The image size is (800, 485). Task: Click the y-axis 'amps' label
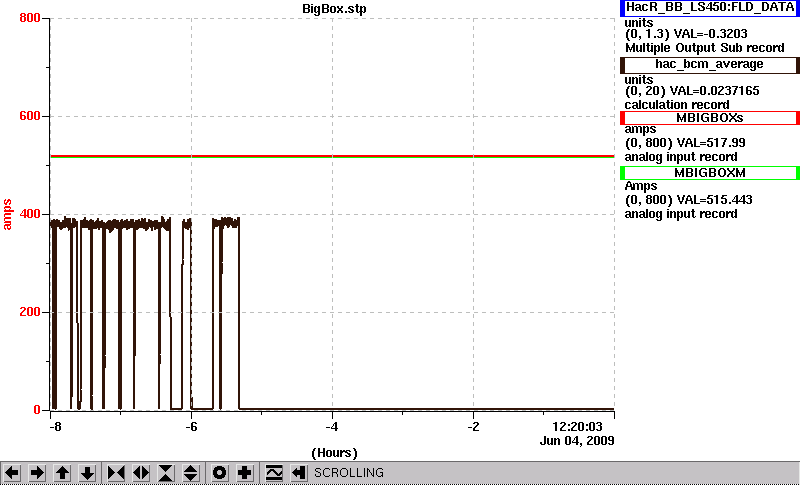[x=7, y=215]
